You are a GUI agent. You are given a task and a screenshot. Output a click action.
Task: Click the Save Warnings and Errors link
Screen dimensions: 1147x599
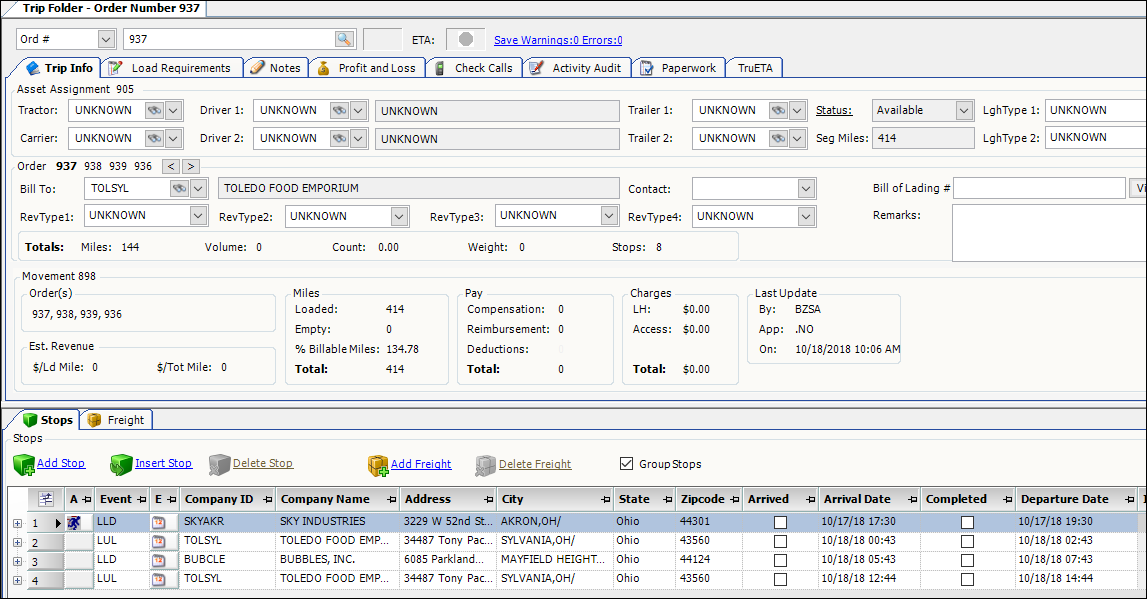point(558,40)
